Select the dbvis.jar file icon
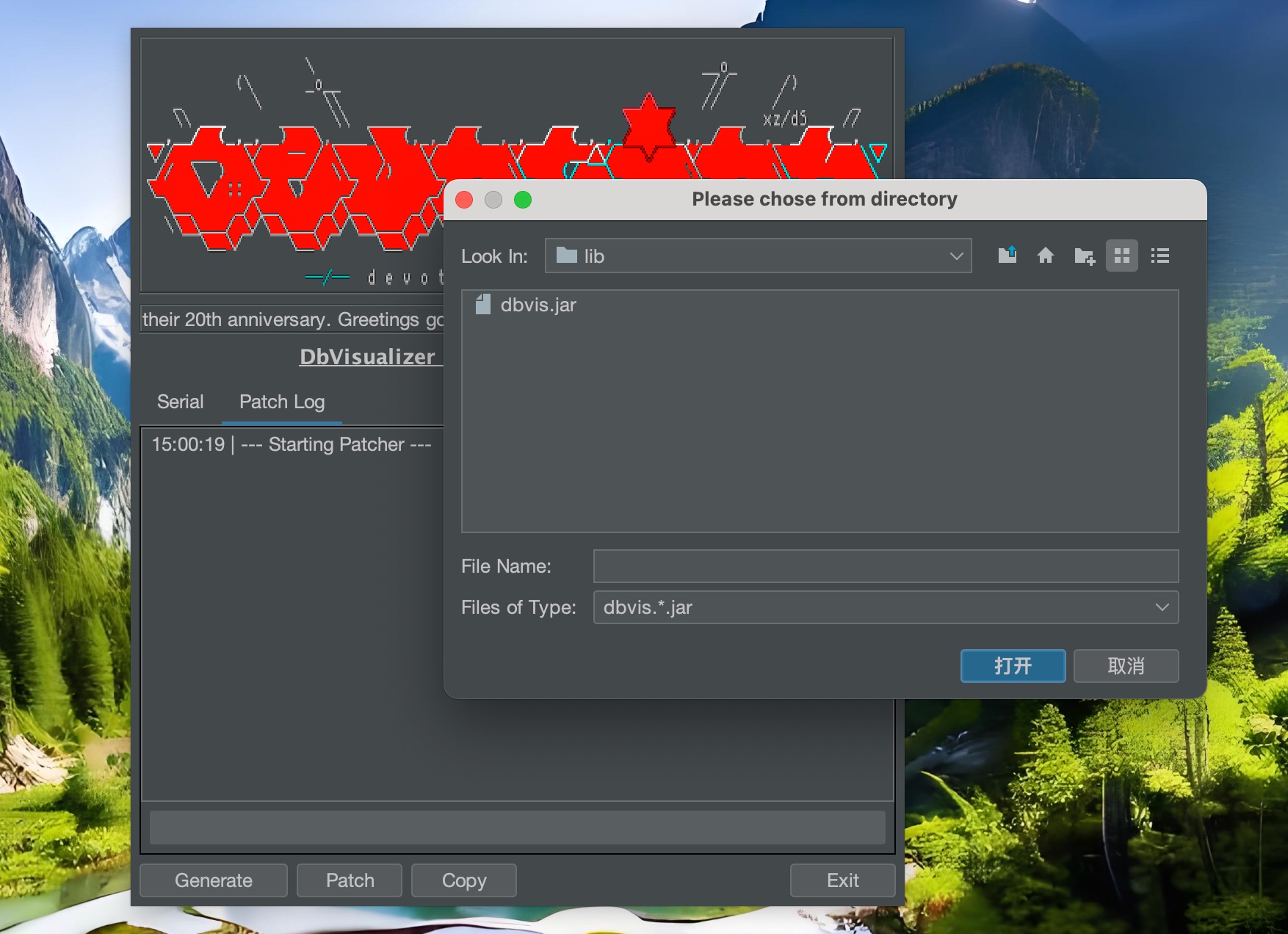Image resolution: width=1288 pixels, height=934 pixels. click(x=483, y=305)
